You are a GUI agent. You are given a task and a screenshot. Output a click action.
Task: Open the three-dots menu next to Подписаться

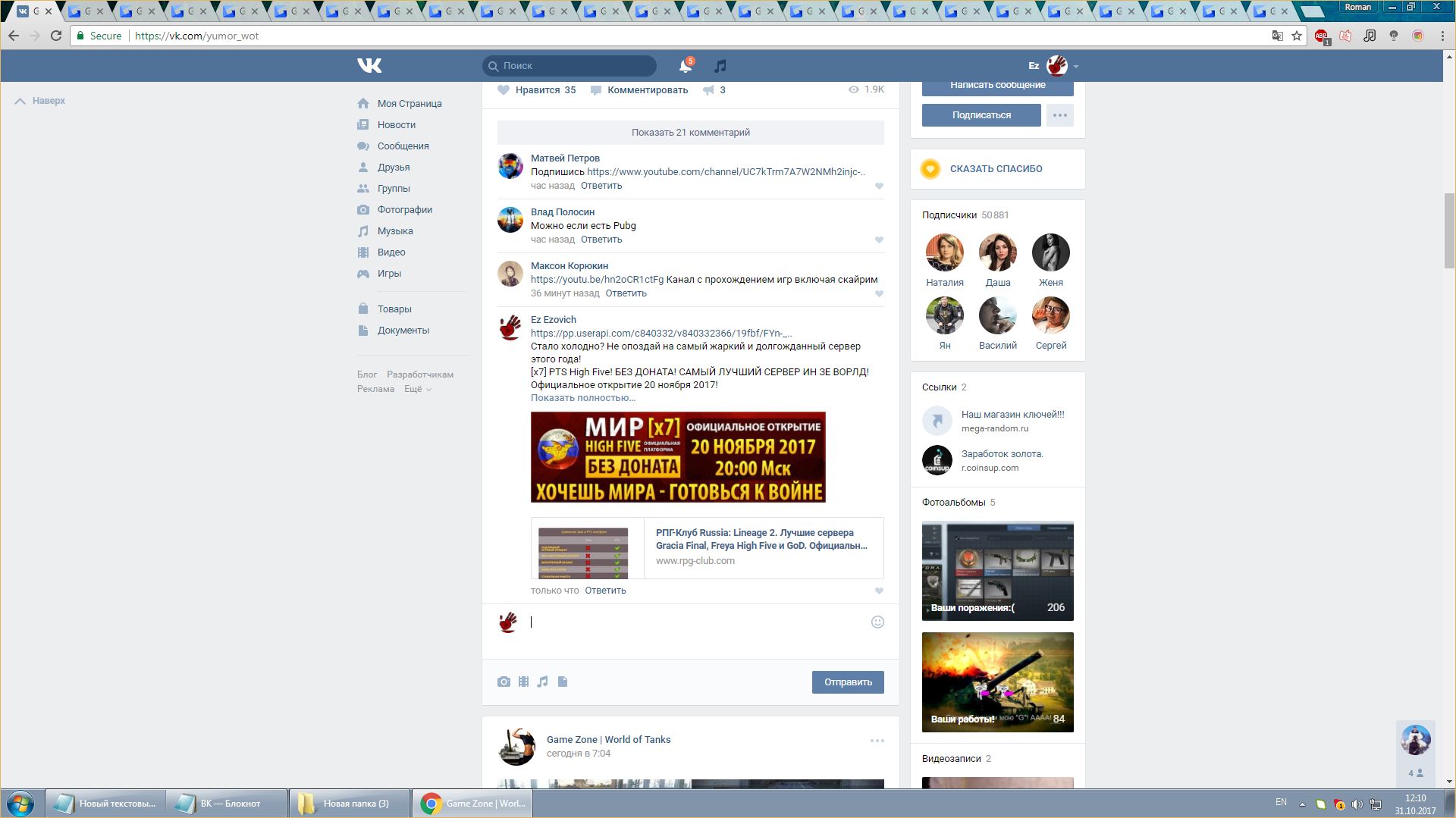[1060, 115]
